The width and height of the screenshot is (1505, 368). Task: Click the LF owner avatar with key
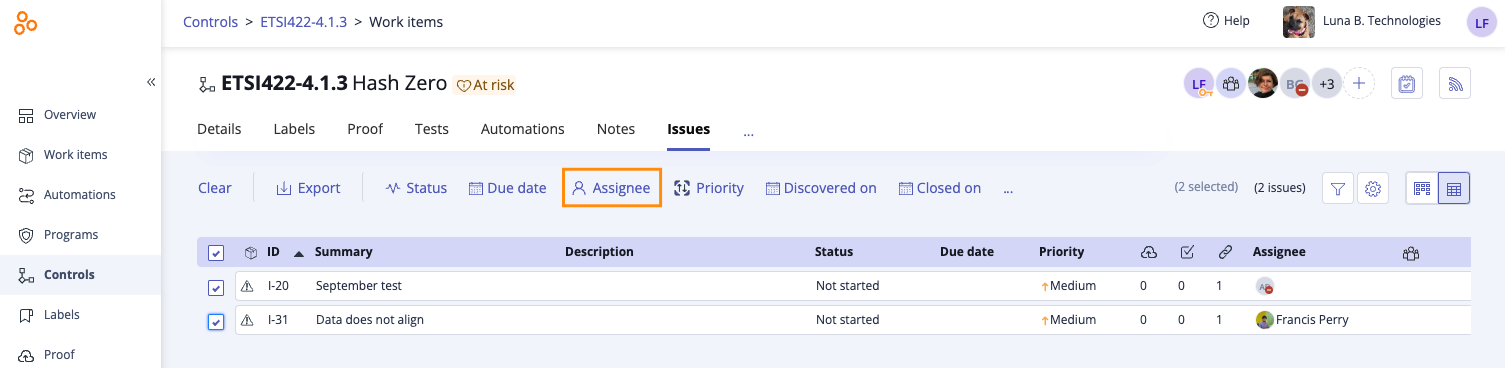[x=1199, y=84]
